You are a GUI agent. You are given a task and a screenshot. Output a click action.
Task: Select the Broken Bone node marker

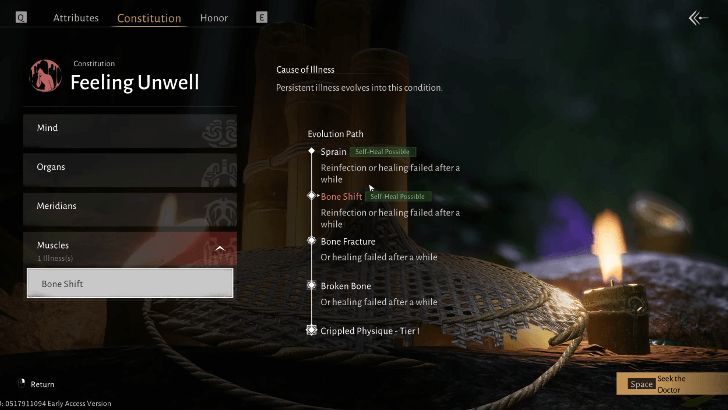point(312,285)
